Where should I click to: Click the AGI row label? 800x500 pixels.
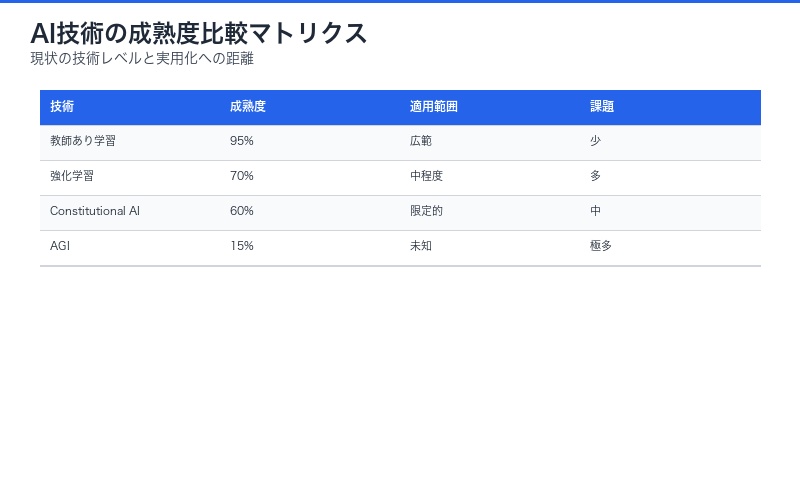point(60,246)
